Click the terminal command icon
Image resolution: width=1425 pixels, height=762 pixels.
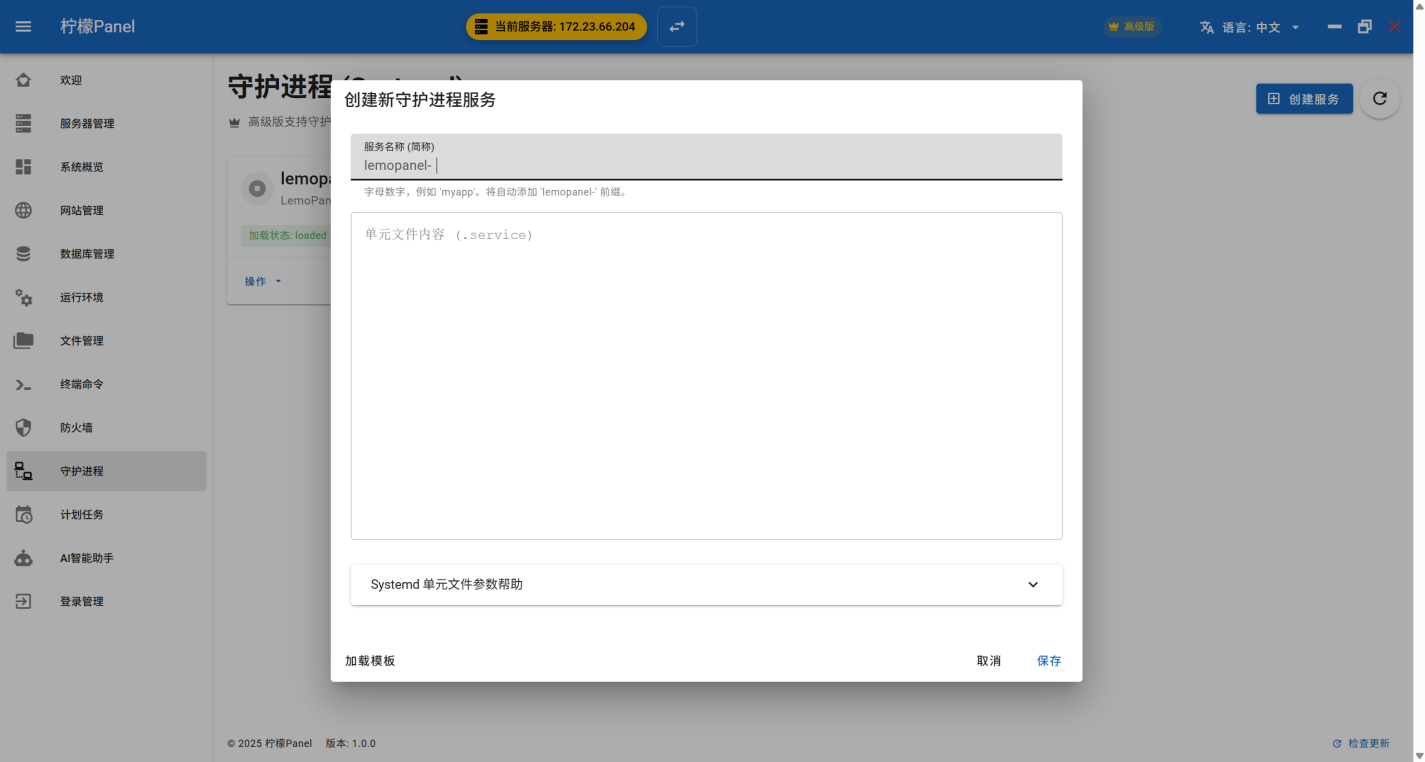(x=24, y=384)
